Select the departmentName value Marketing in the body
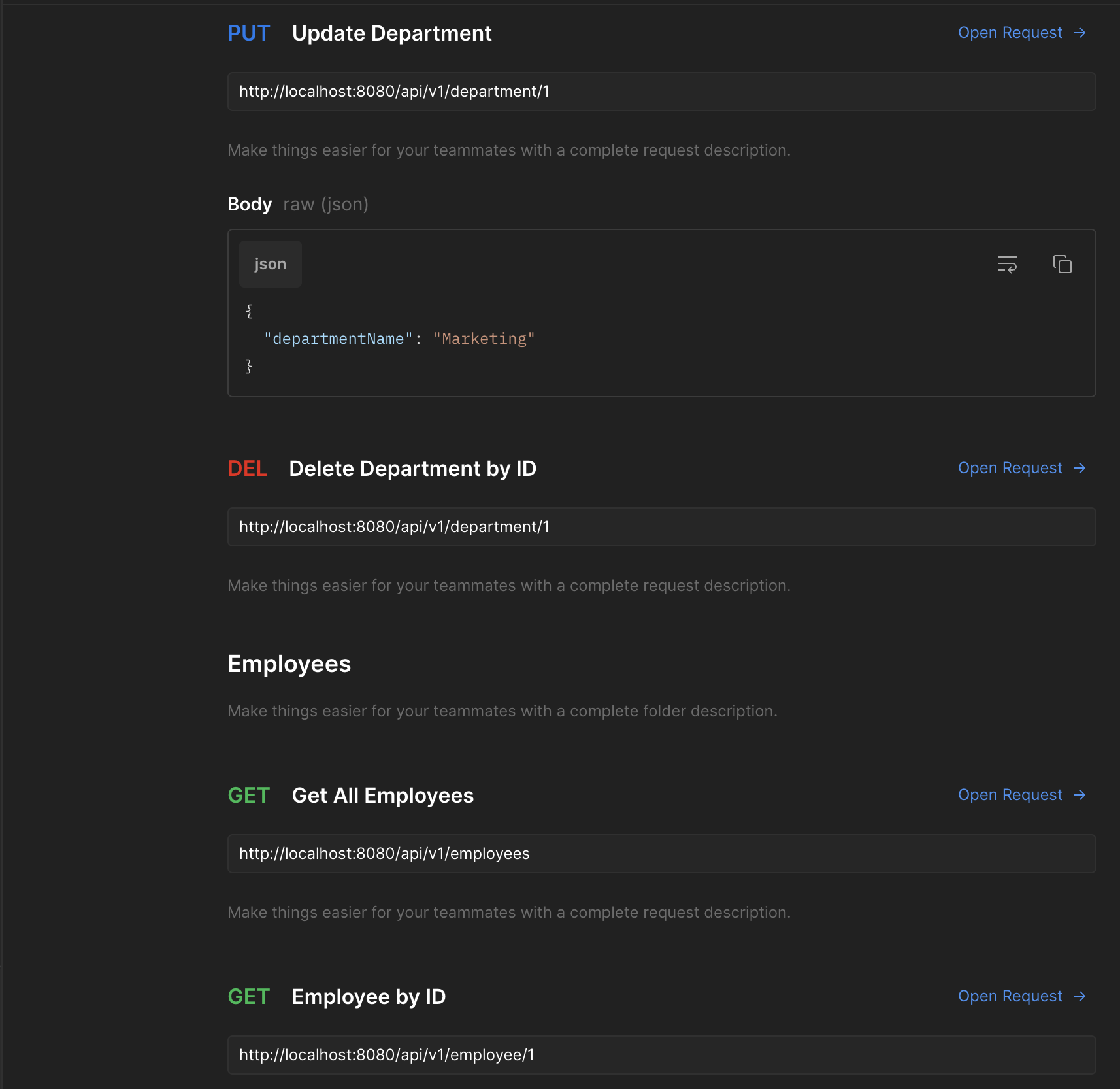The width and height of the screenshot is (1120, 1089). [484, 339]
